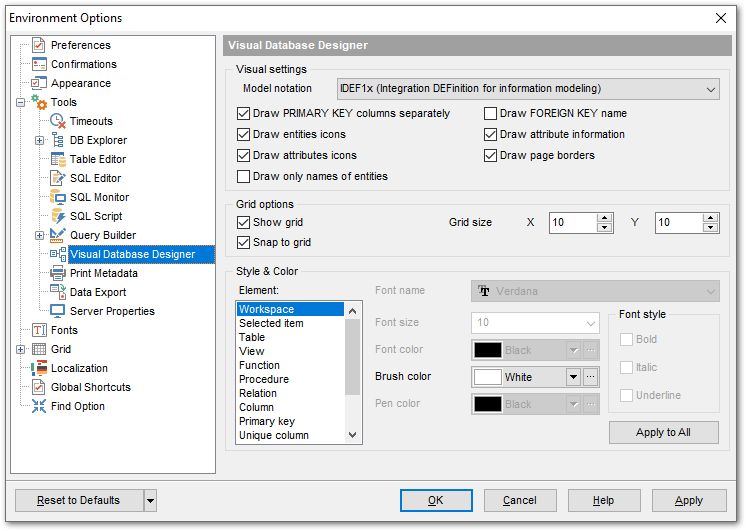746x531 pixels.
Task: Click the SQL Script icon
Action: coord(58,216)
